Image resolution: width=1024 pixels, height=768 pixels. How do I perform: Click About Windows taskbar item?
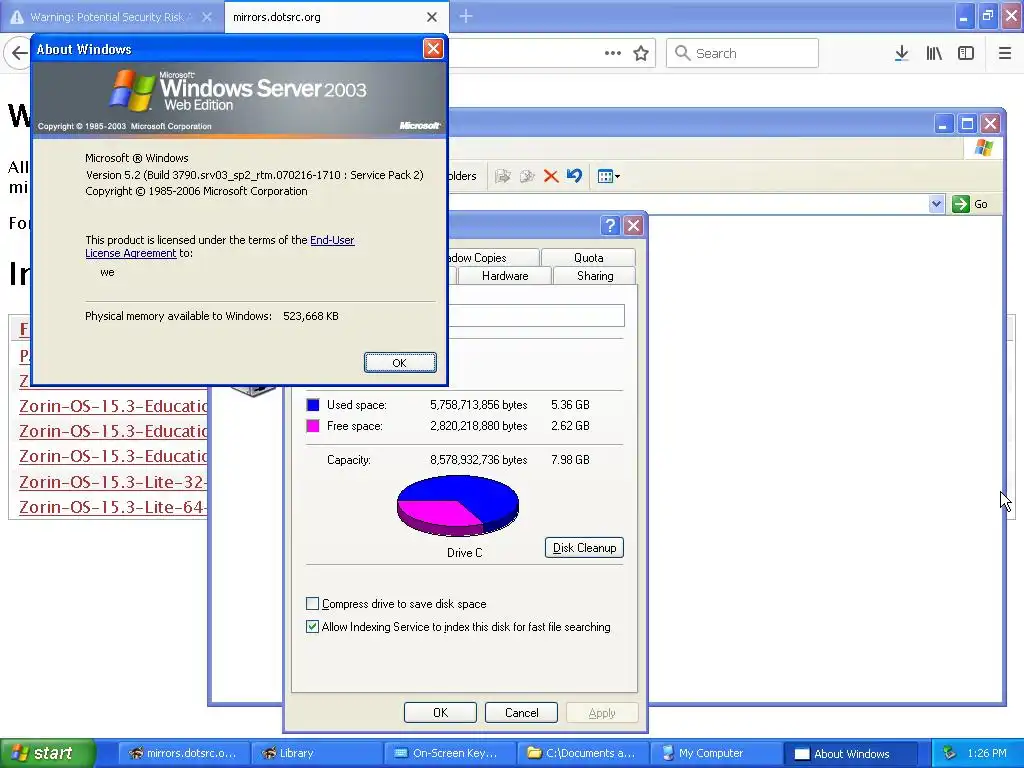coord(850,753)
